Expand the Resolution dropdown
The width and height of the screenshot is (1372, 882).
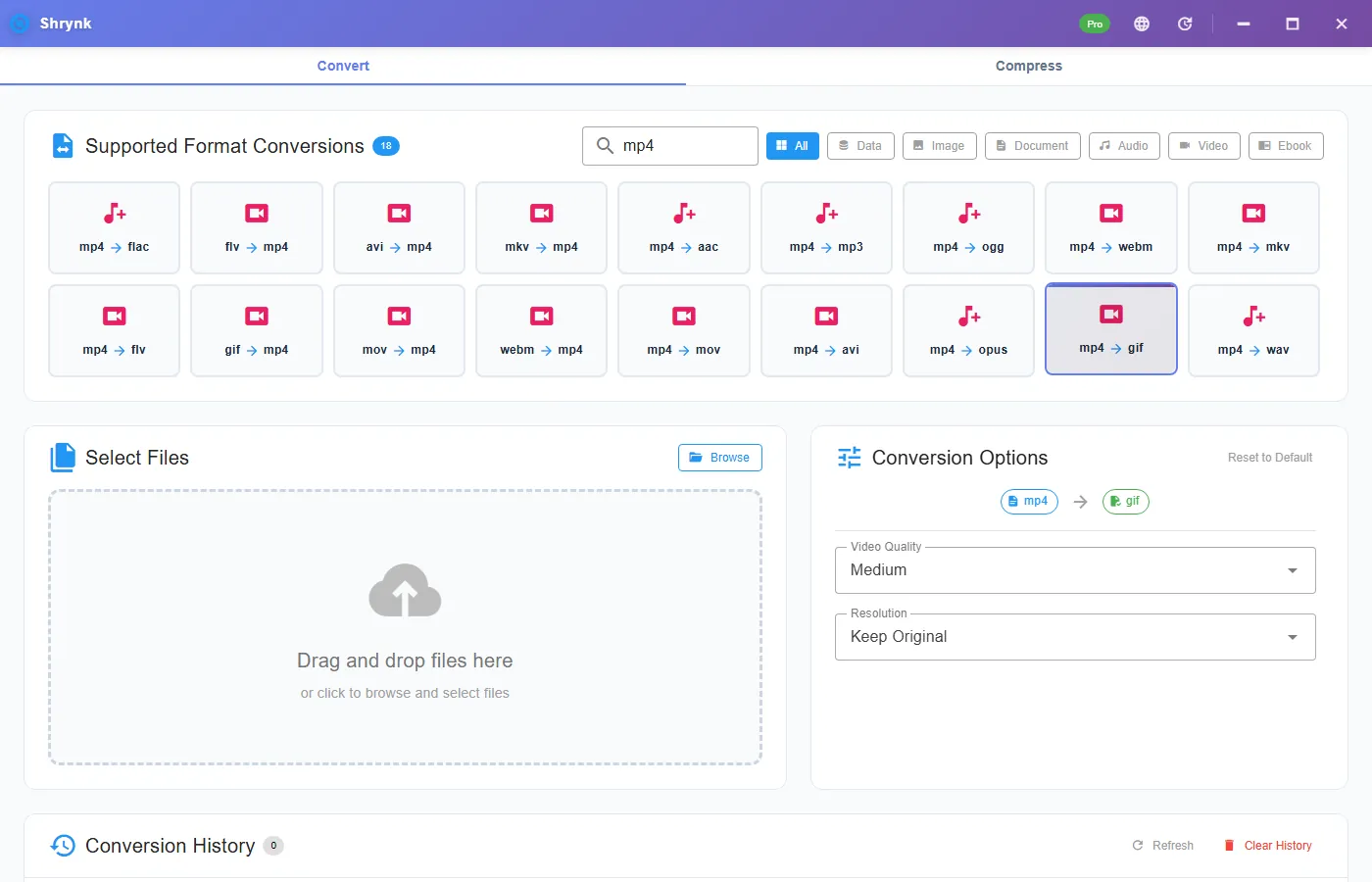pos(1075,637)
